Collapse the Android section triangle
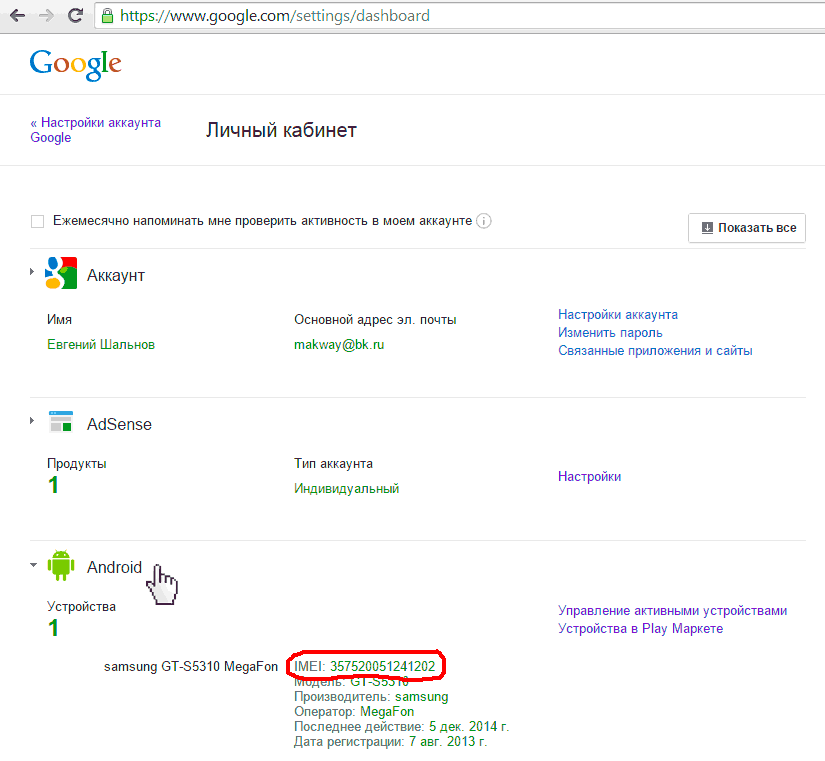This screenshot has width=825, height=761. tap(33, 565)
